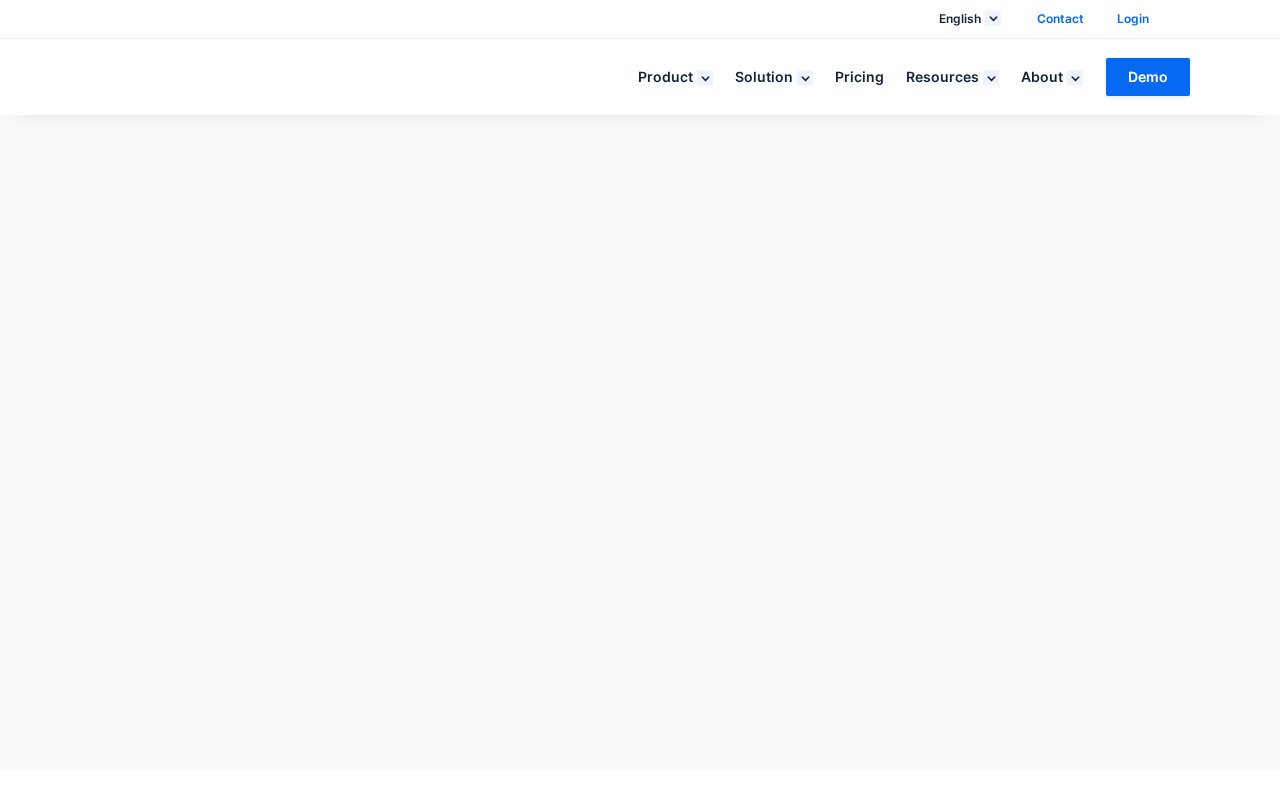
Task: Go to the Pricing page
Action: (859, 77)
